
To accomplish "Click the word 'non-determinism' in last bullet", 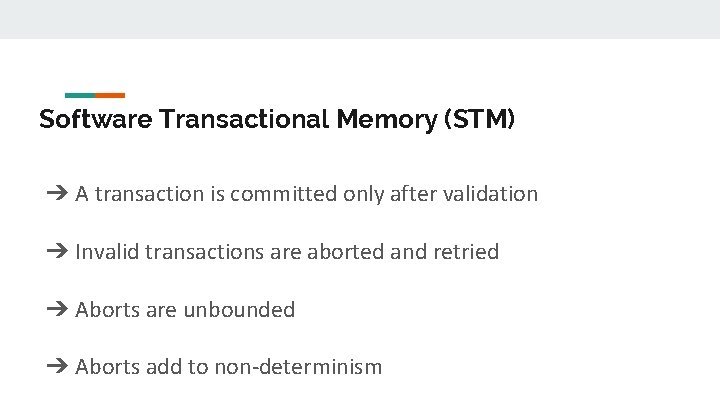I will 298,367.
